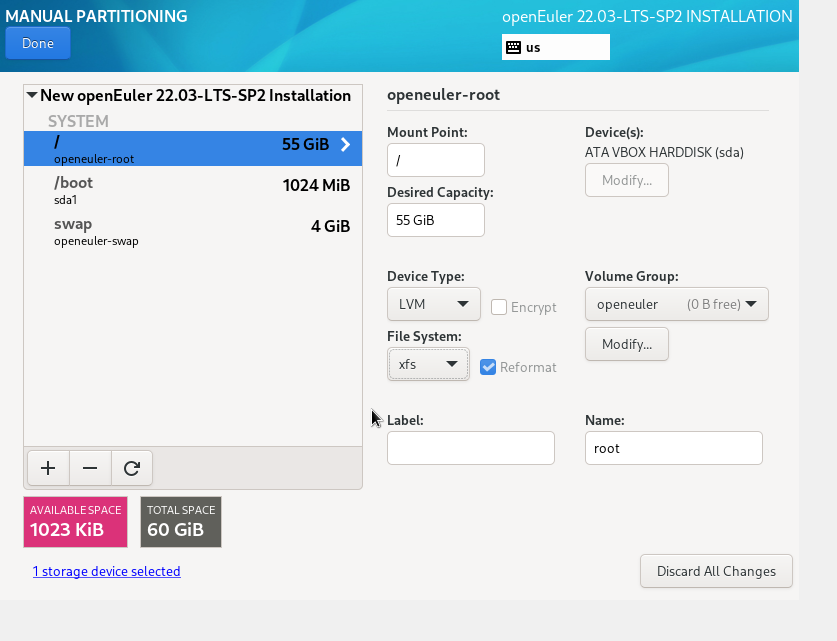The image size is (837, 641).
Task: Click the Done button
Action: 38,43
